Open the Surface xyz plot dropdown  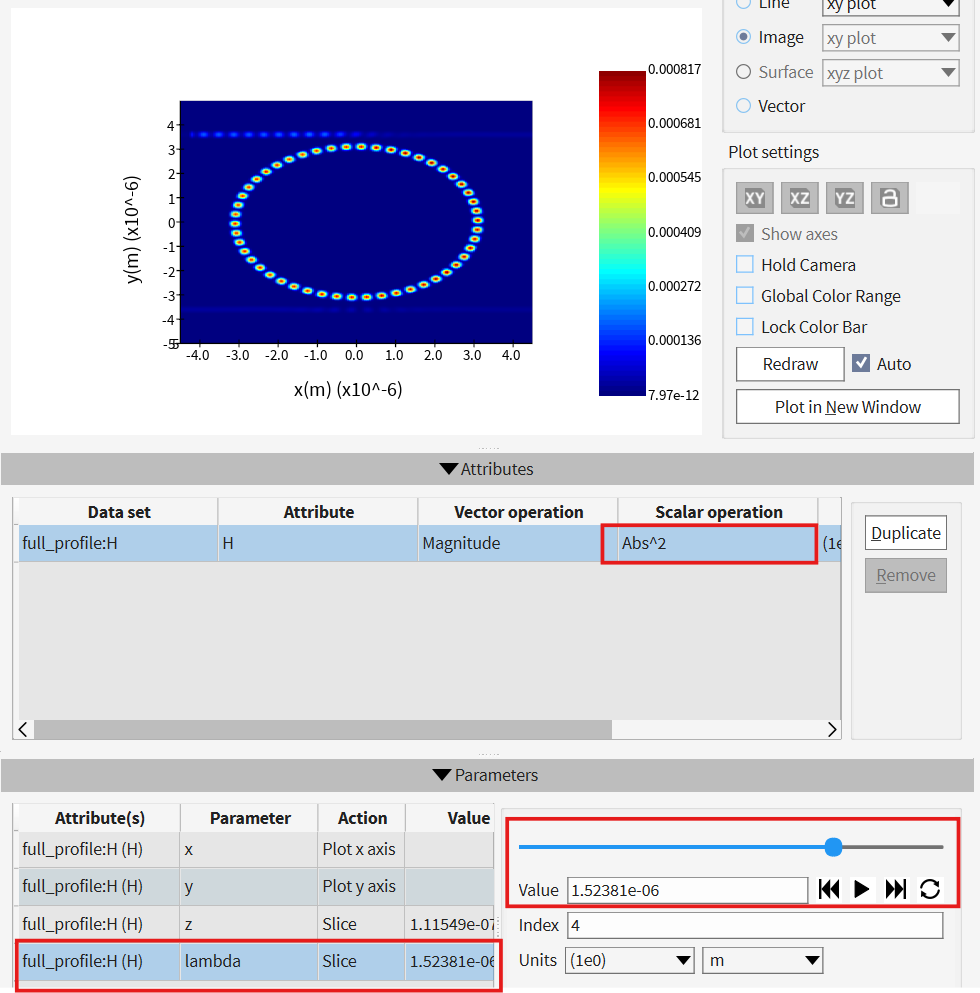tap(891, 73)
